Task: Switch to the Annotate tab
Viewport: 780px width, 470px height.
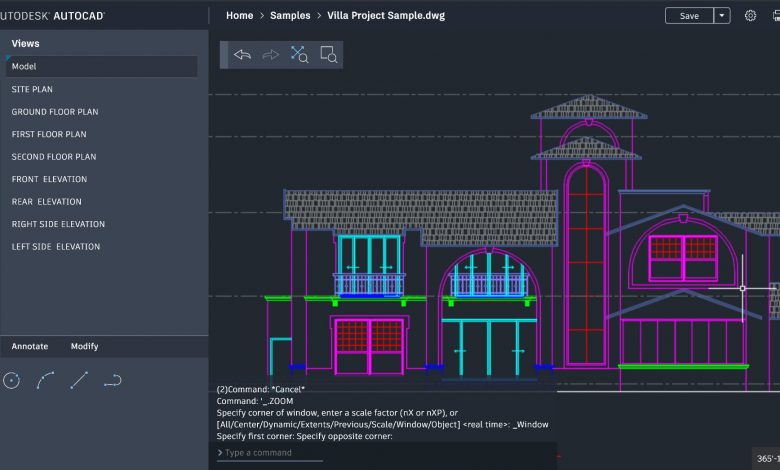Action: click(30, 347)
